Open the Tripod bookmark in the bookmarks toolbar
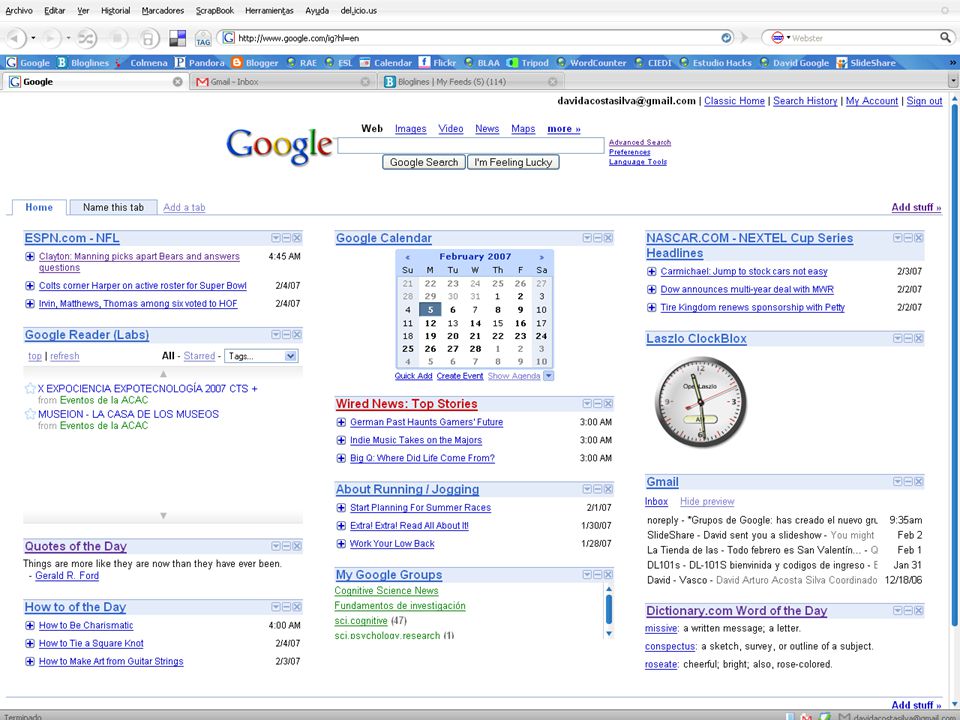Screen dimensions: 960x720 click(x=528, y=62)
